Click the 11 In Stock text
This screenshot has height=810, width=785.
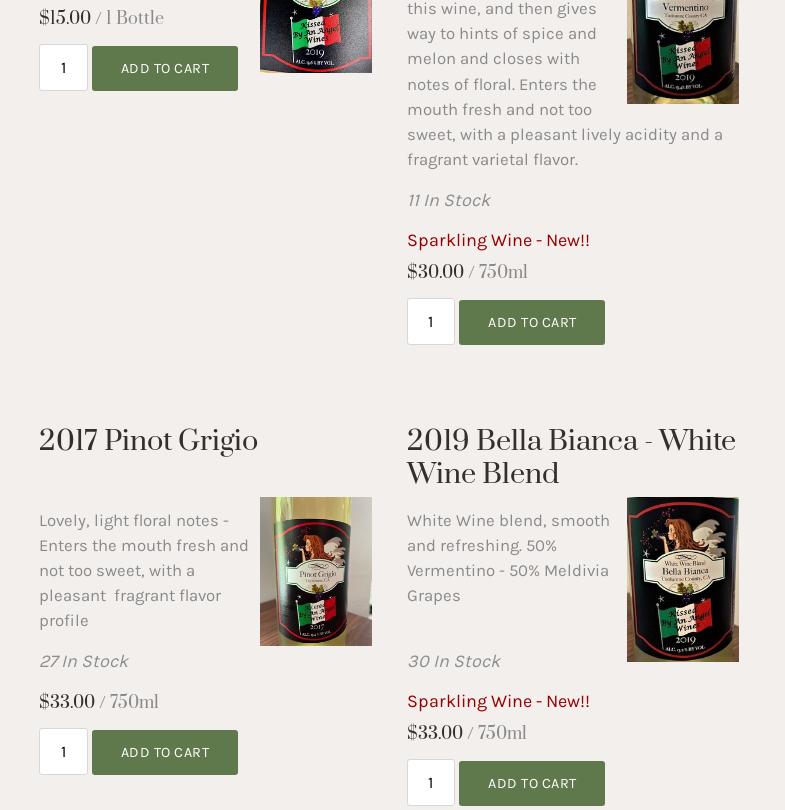(x=448, y=200)
